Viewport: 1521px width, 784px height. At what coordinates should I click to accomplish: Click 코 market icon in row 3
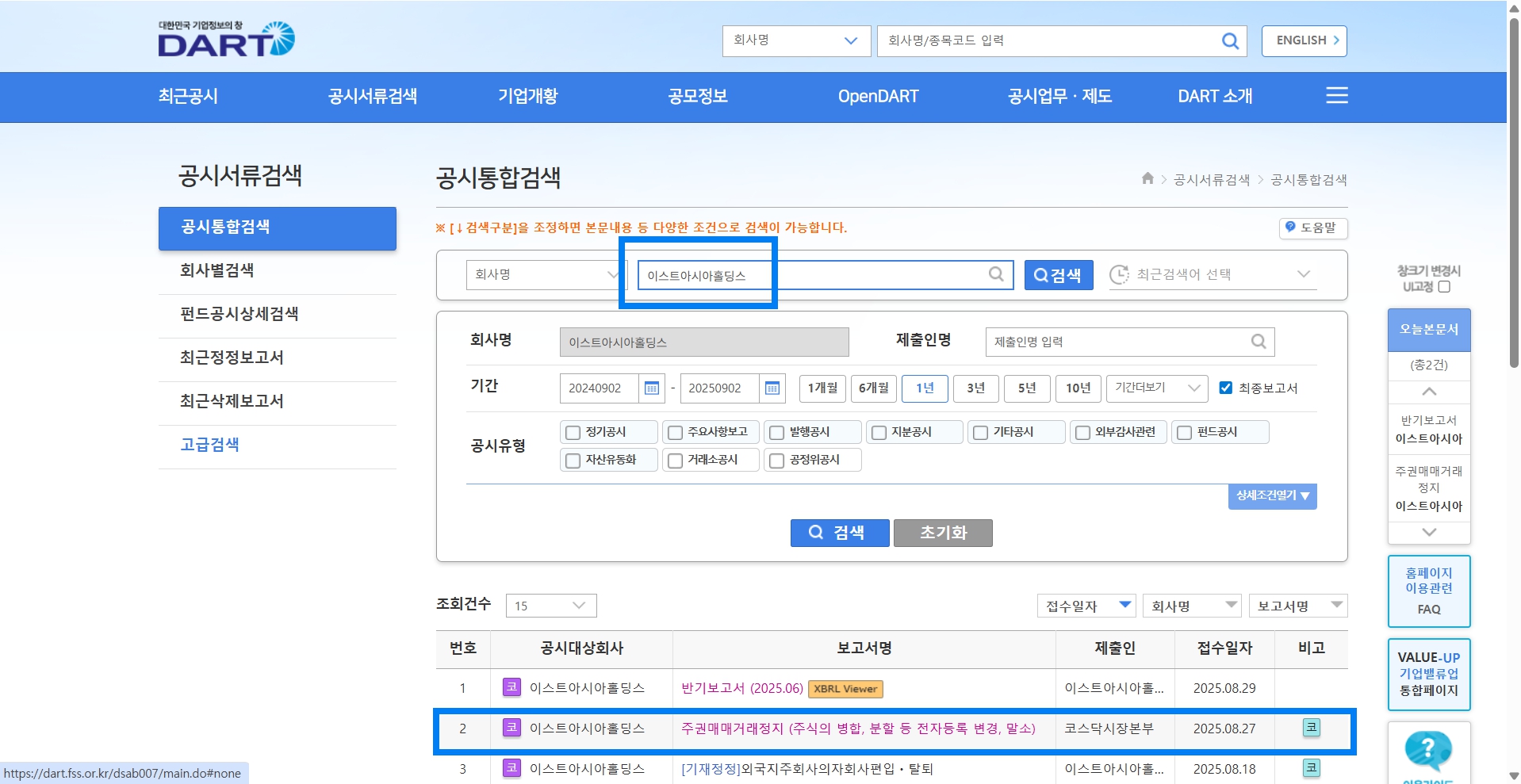512,768
